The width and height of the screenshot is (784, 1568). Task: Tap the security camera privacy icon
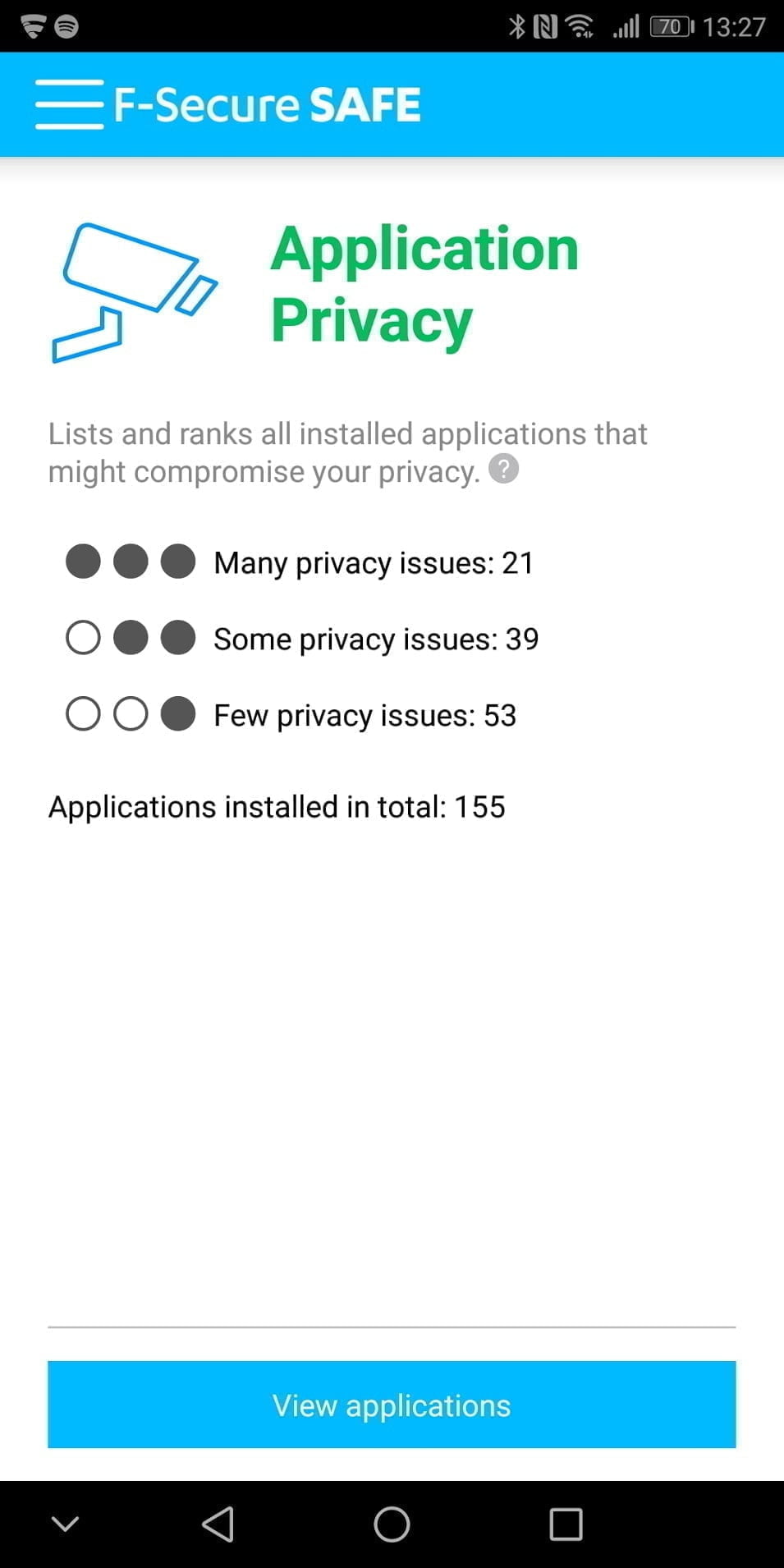click(x=135, y=291)
